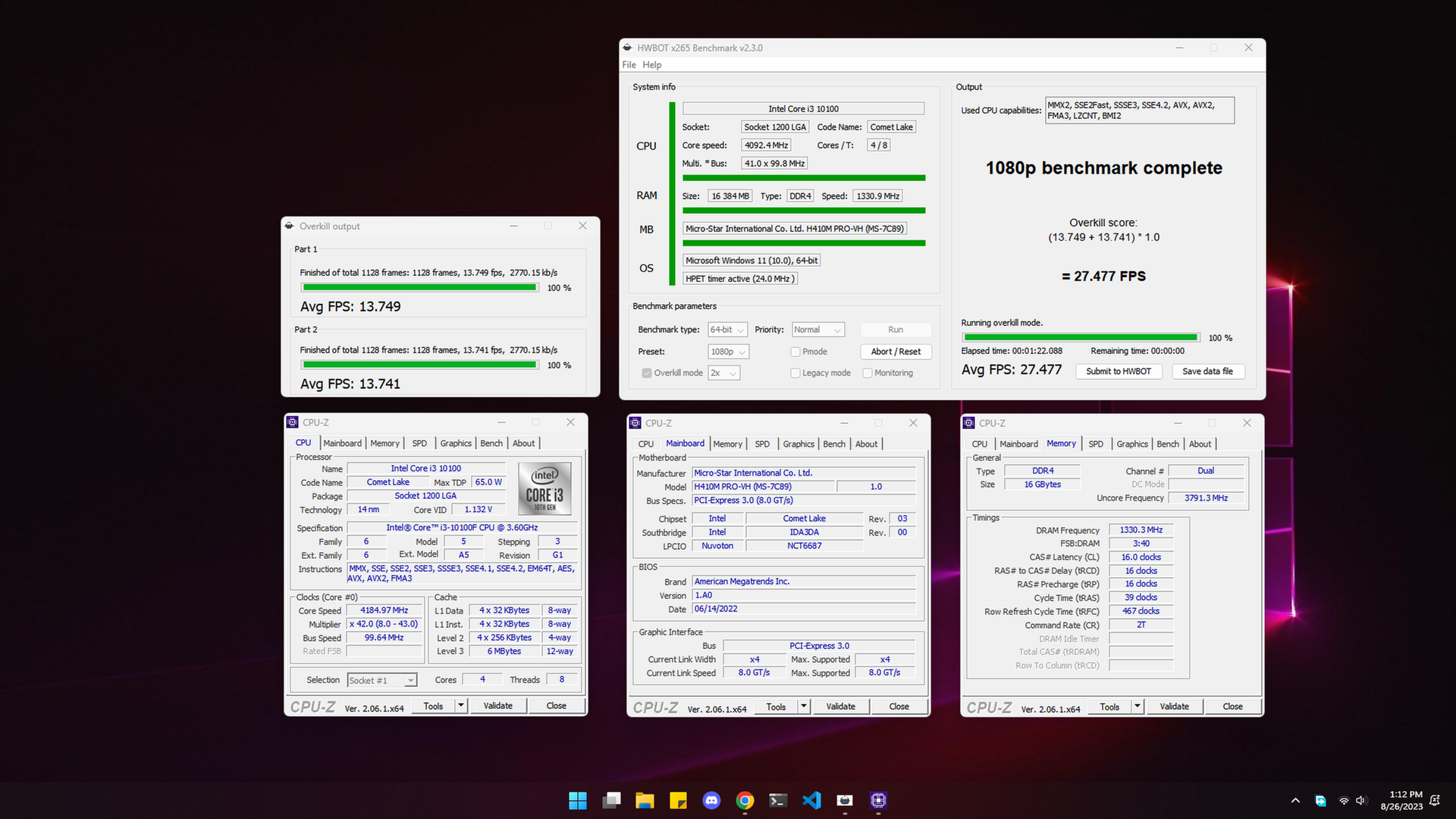This screenshot has height=819, width=1456.
Task: Expand Tools arrow in Mainboard window
Action: tap(803, 707)
